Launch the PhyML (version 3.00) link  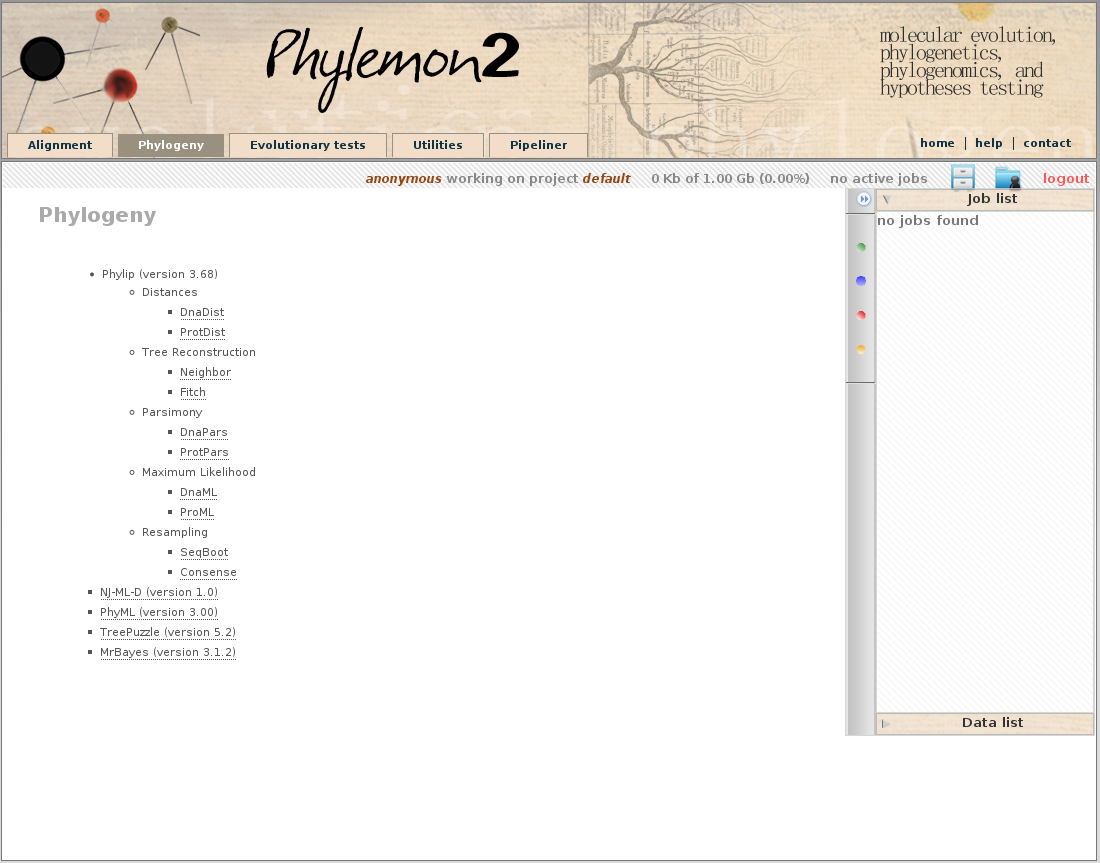click(159, 613)
